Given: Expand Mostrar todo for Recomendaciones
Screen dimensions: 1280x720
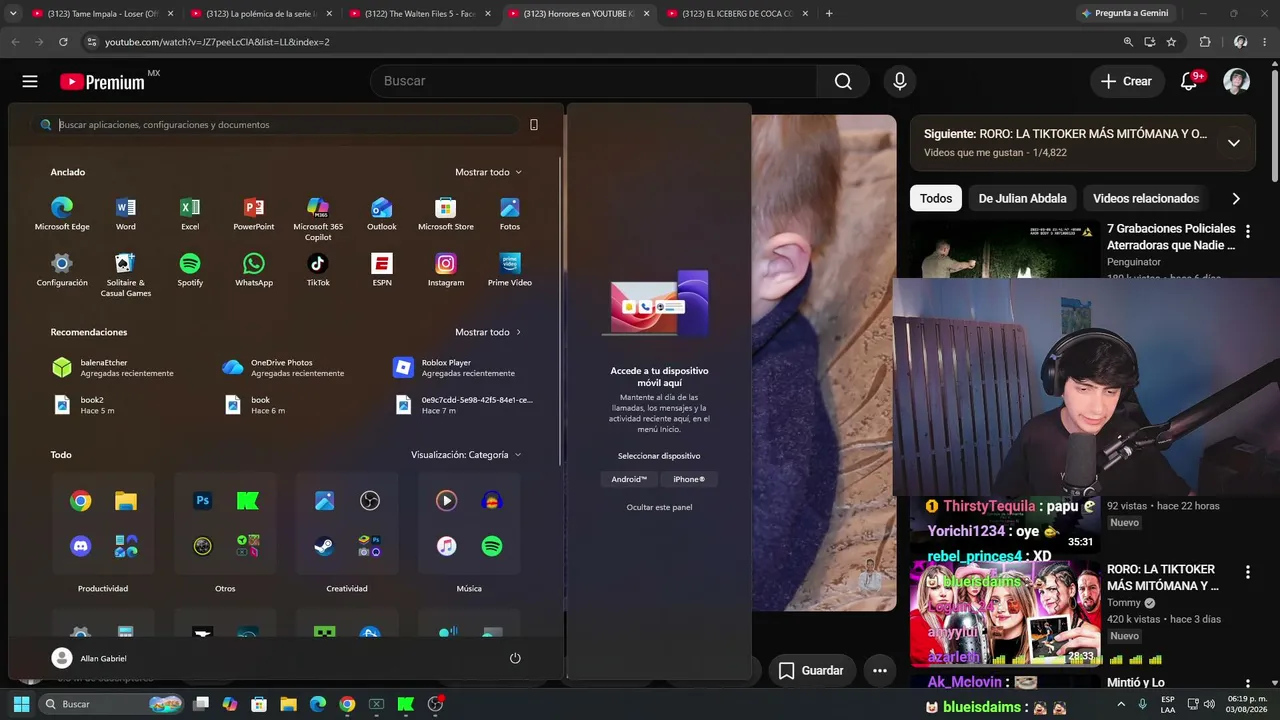Looking at the screenshot, I should pyautogui.click(x=488, y=332).
